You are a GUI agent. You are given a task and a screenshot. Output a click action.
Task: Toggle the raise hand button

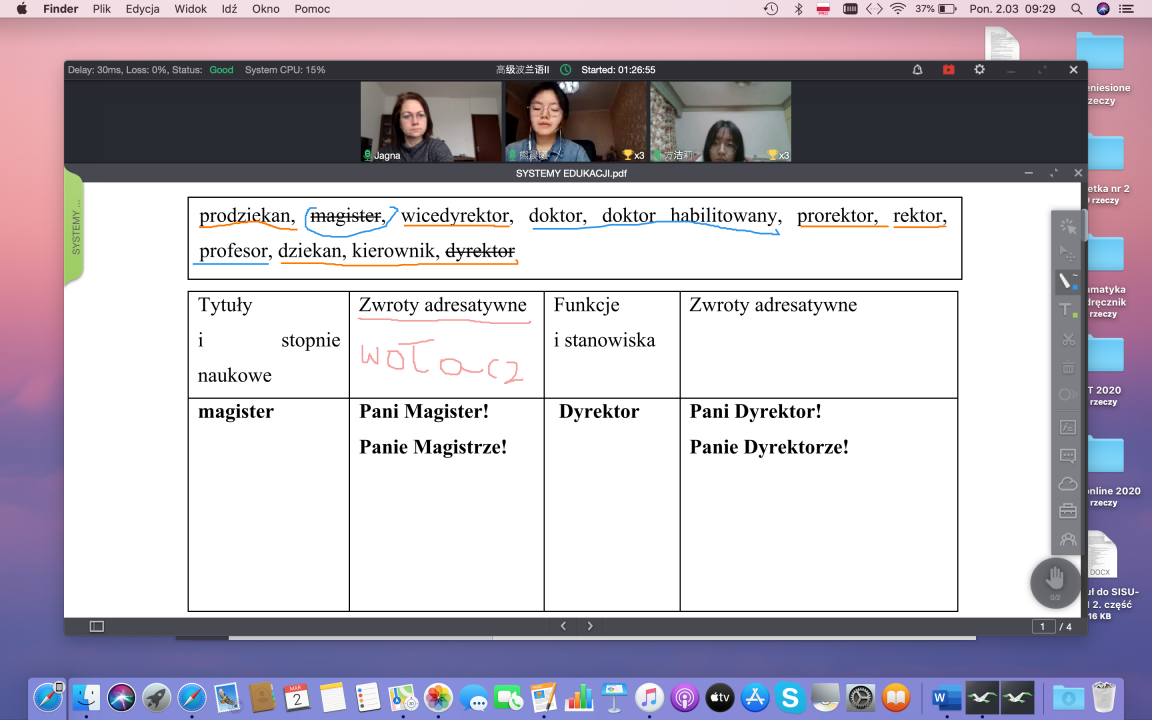click(1055, 580)
